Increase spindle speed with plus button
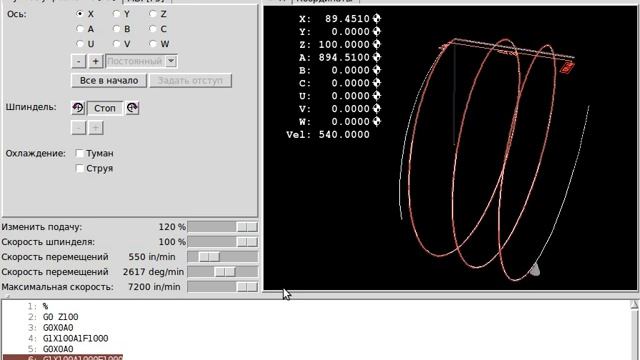 coord(96,128)
